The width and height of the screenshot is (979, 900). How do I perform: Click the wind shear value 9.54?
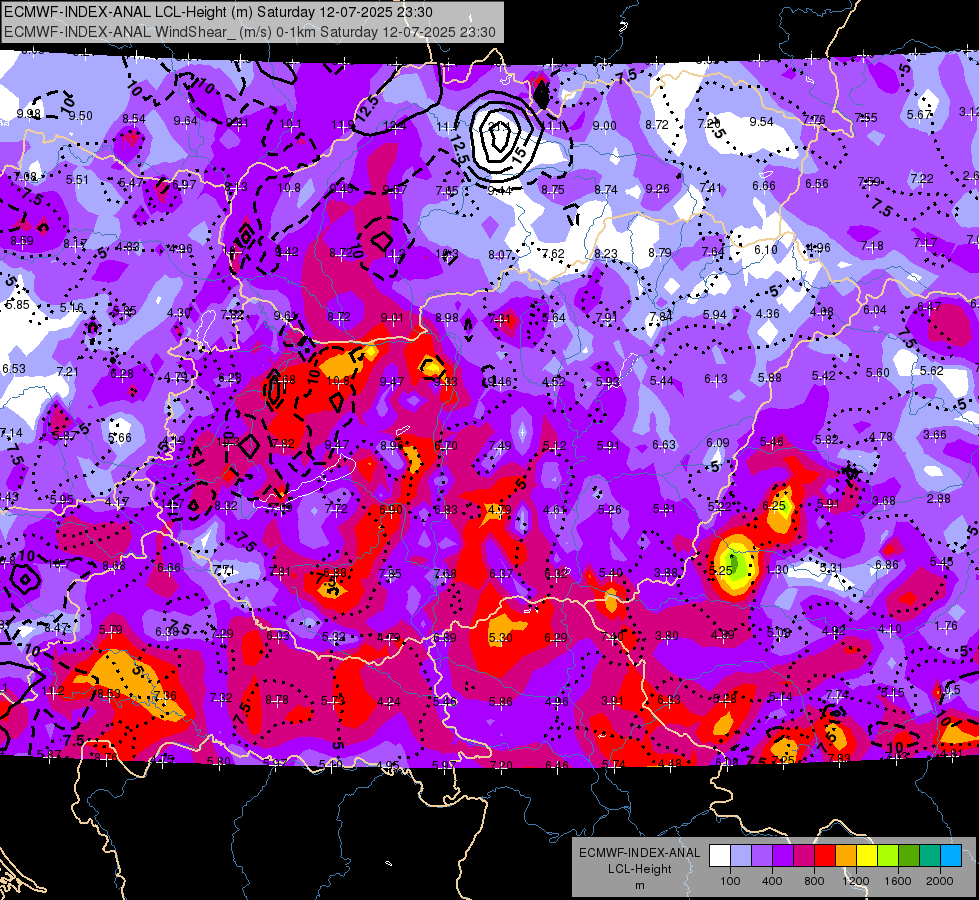762,121
